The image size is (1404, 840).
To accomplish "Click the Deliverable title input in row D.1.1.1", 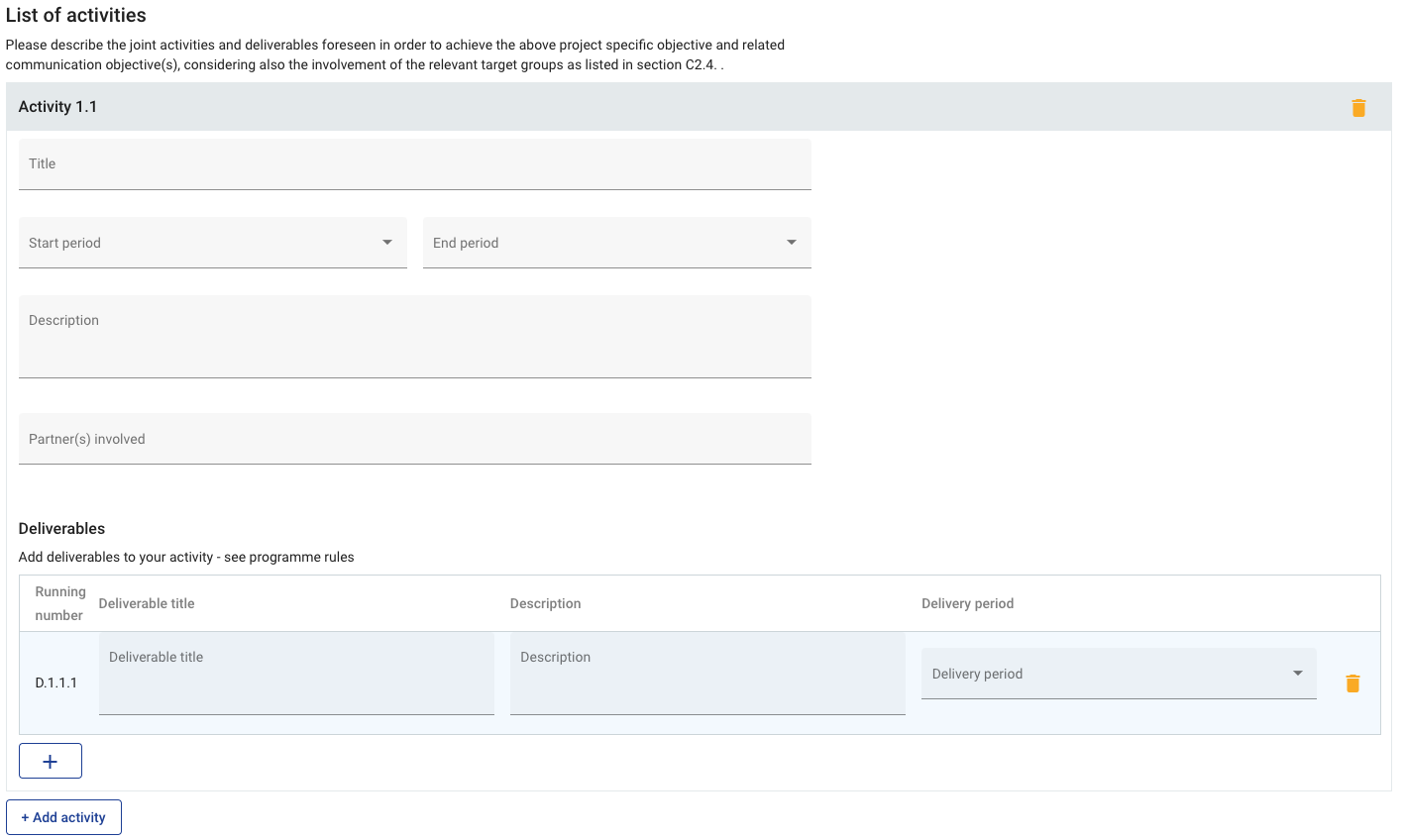I will (296, 674).
